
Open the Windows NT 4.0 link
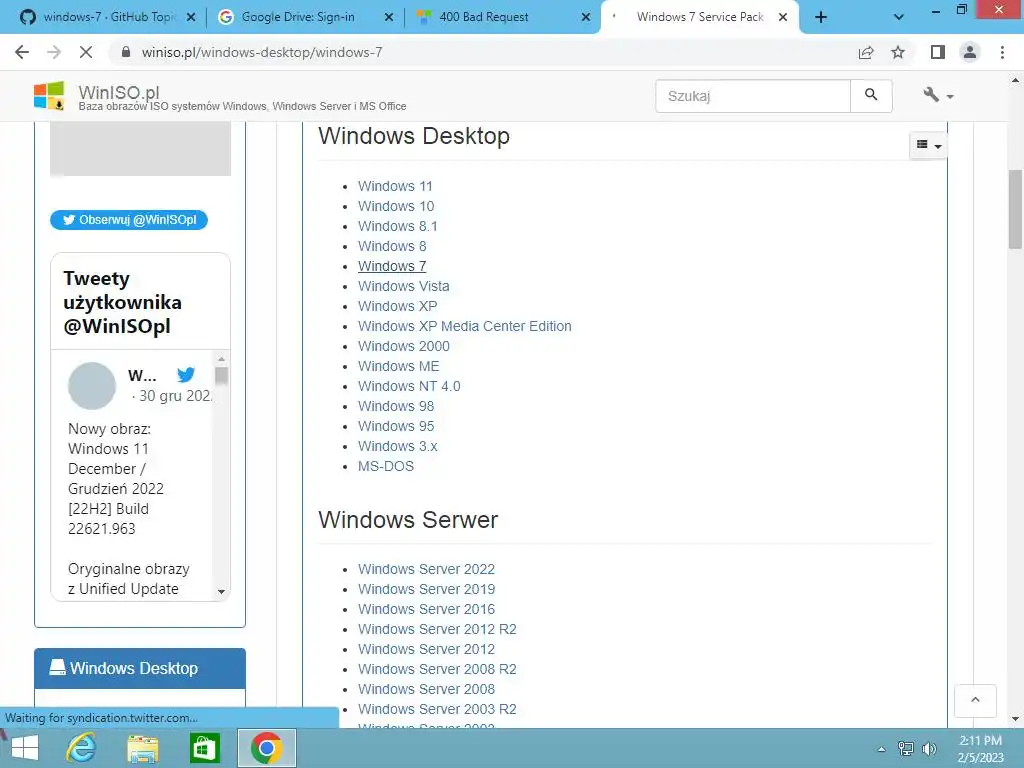click(409, 386)
